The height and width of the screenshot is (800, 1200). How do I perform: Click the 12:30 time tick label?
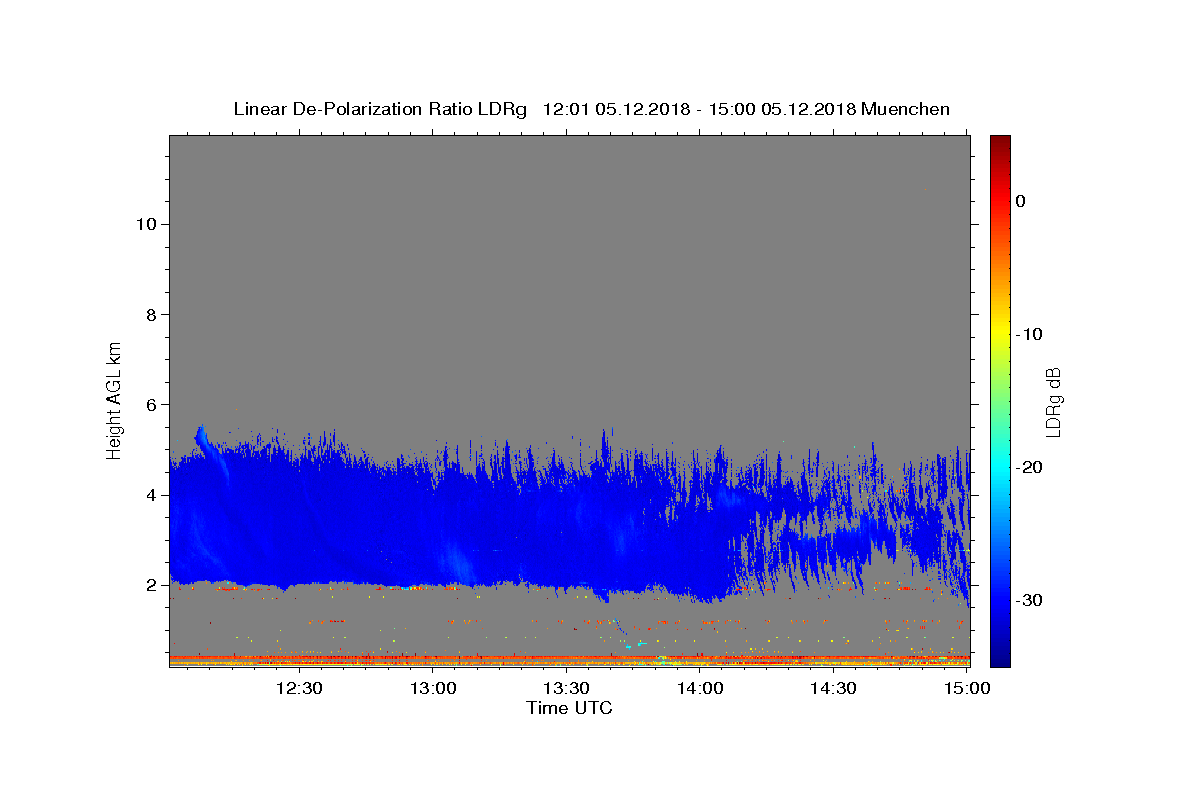point(299,688)
